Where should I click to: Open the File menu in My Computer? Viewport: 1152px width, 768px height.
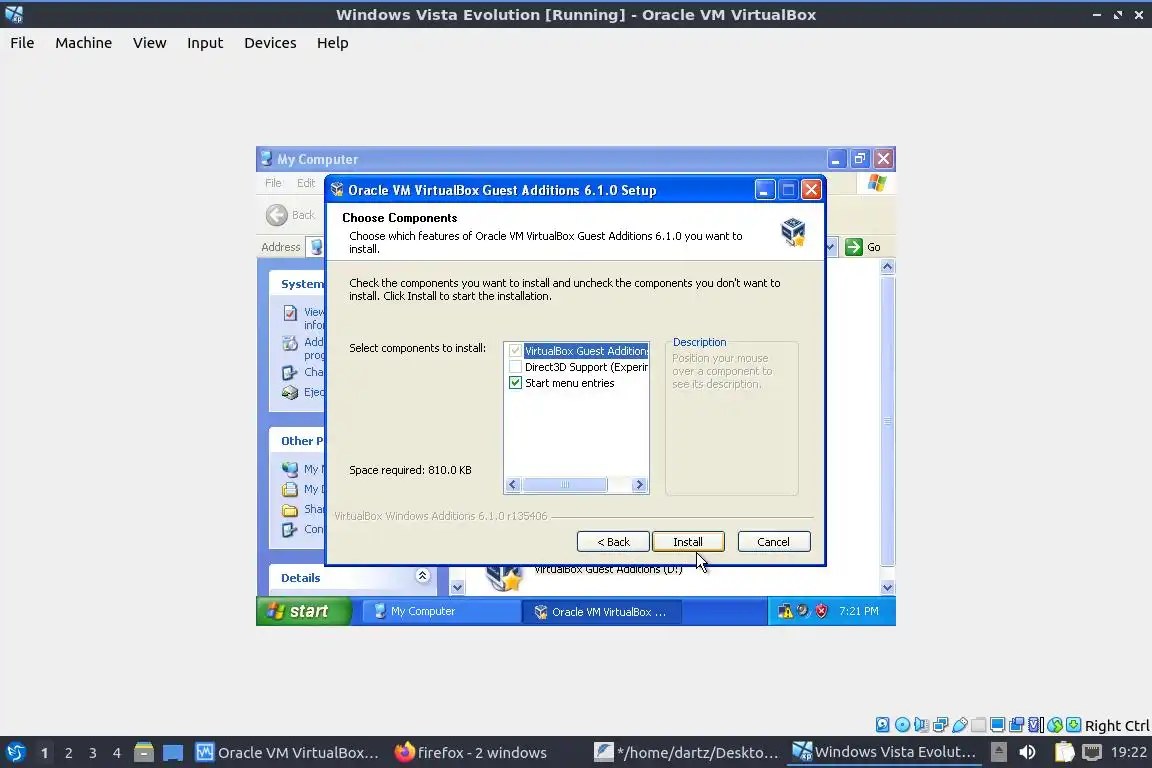tap(273, 183)
